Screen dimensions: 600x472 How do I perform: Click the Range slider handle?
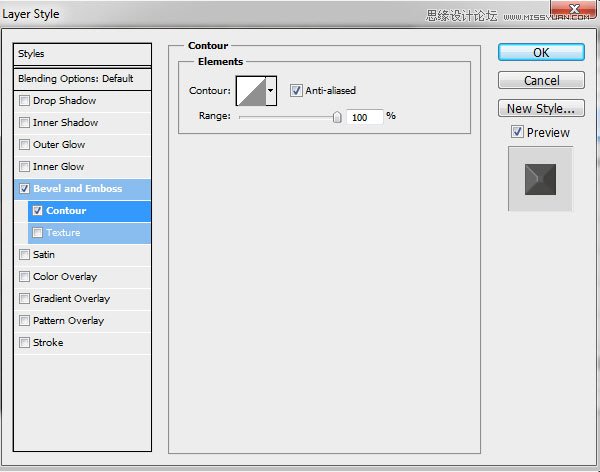coord(337,117)
